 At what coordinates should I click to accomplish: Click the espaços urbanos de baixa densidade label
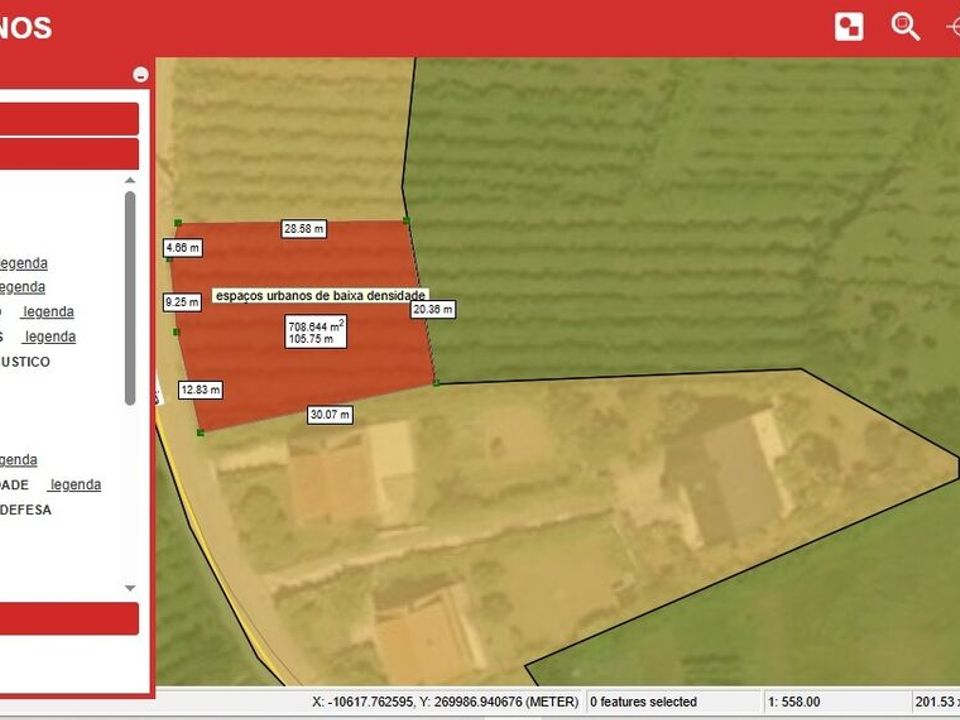click(321, 295)
